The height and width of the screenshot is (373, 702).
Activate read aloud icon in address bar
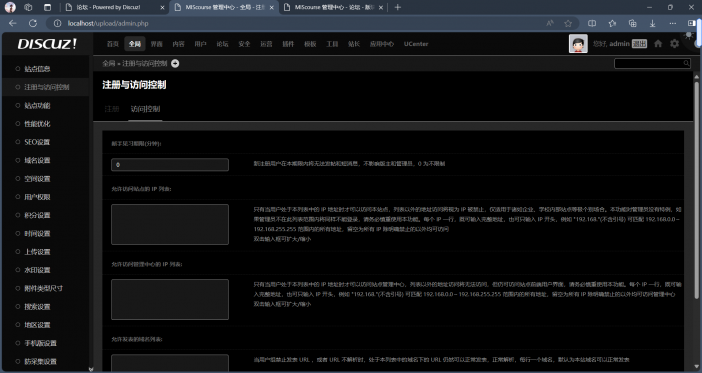click(x=550, y=23)
